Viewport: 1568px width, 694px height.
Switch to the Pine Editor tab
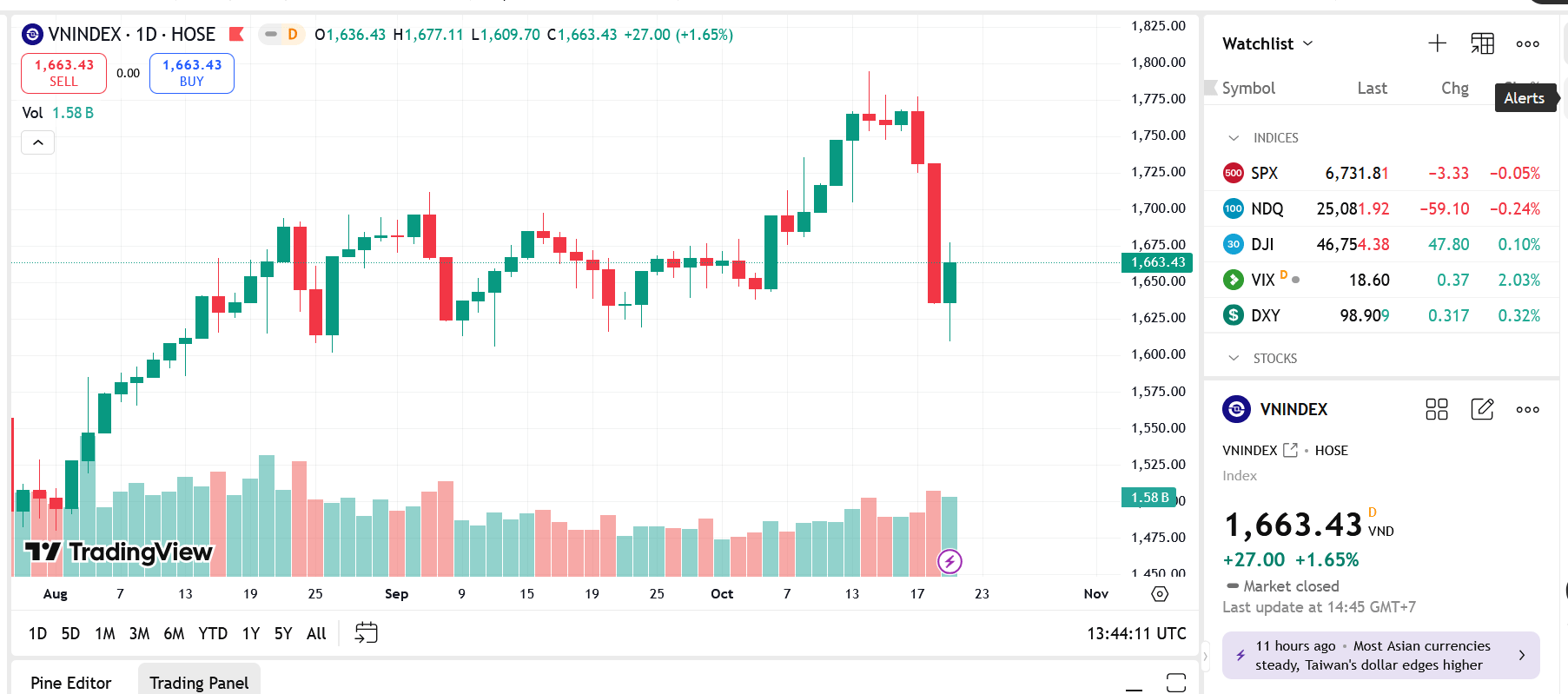(71, 683)
